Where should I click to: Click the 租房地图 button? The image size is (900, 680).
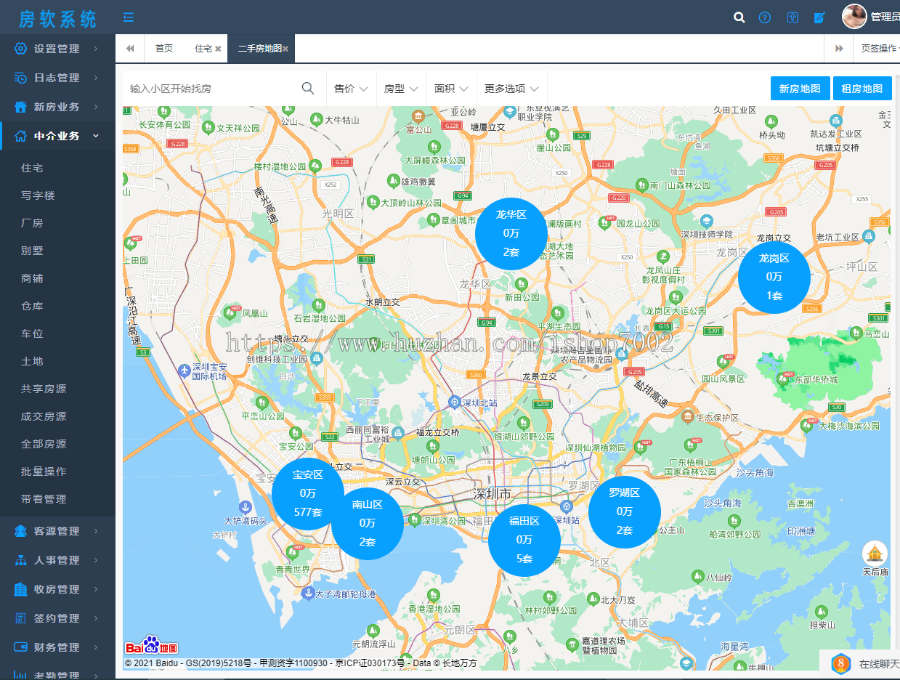(862, 88)
